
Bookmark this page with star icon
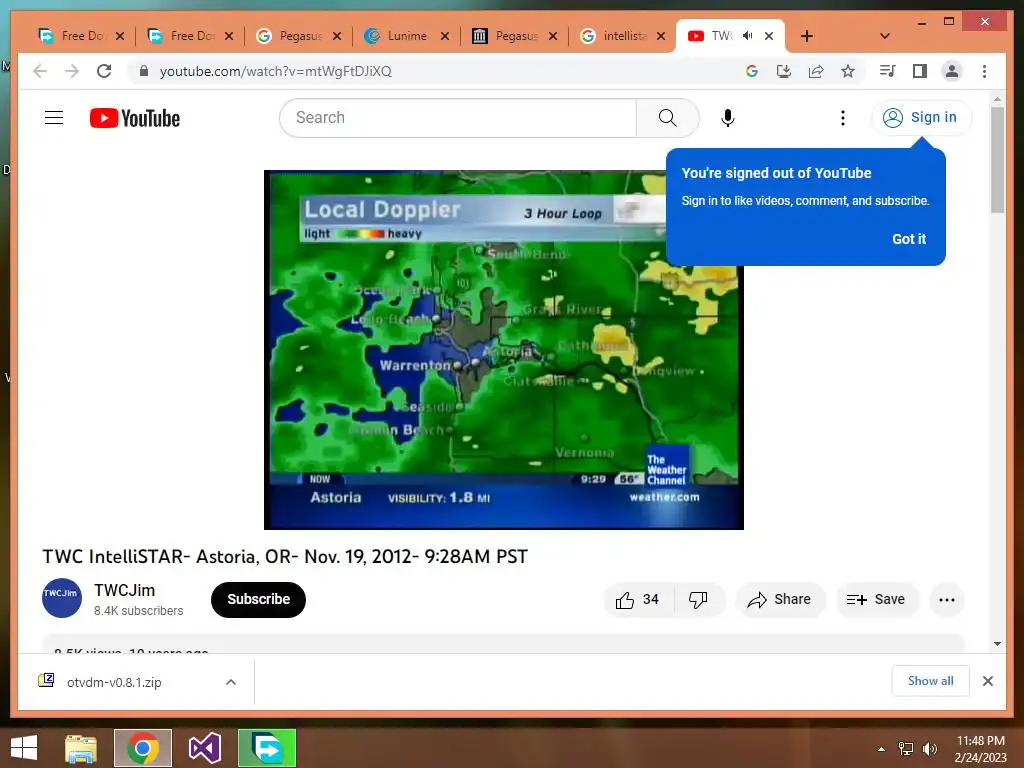(848, 71)
